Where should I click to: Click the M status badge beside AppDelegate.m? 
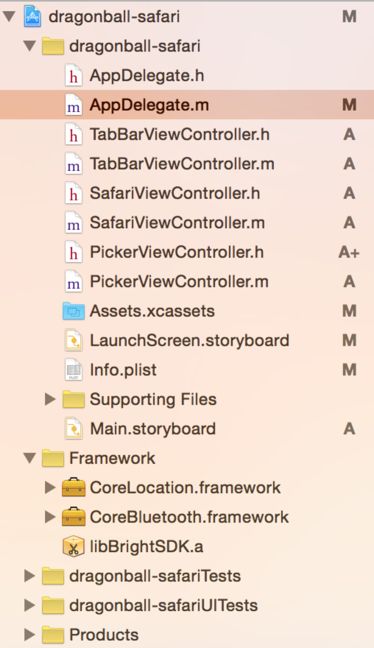tap(349, 105)
